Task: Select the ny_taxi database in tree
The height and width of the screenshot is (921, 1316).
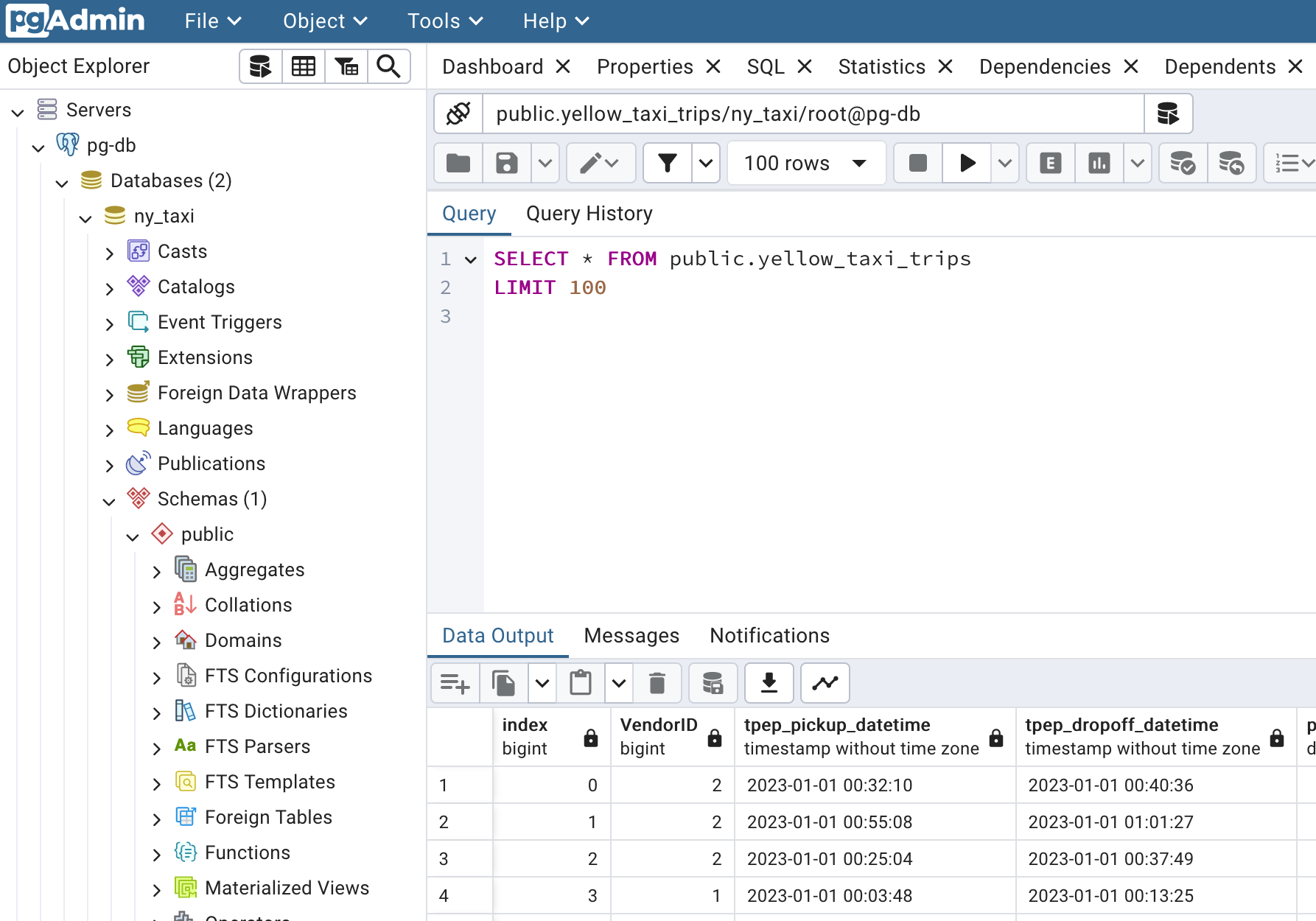Action: [164, 216]
